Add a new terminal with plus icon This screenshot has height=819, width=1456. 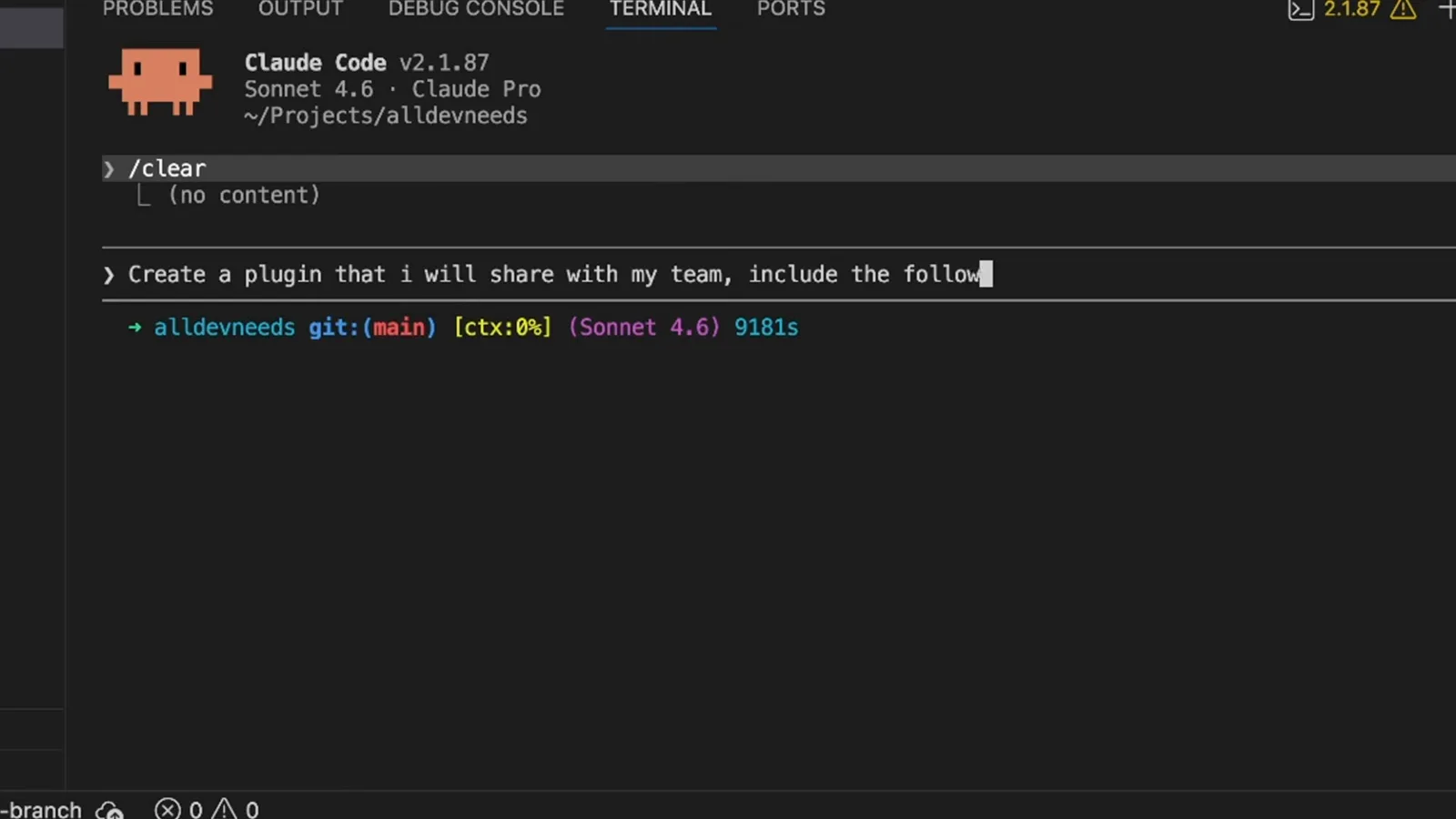(x=1447, y=9)
